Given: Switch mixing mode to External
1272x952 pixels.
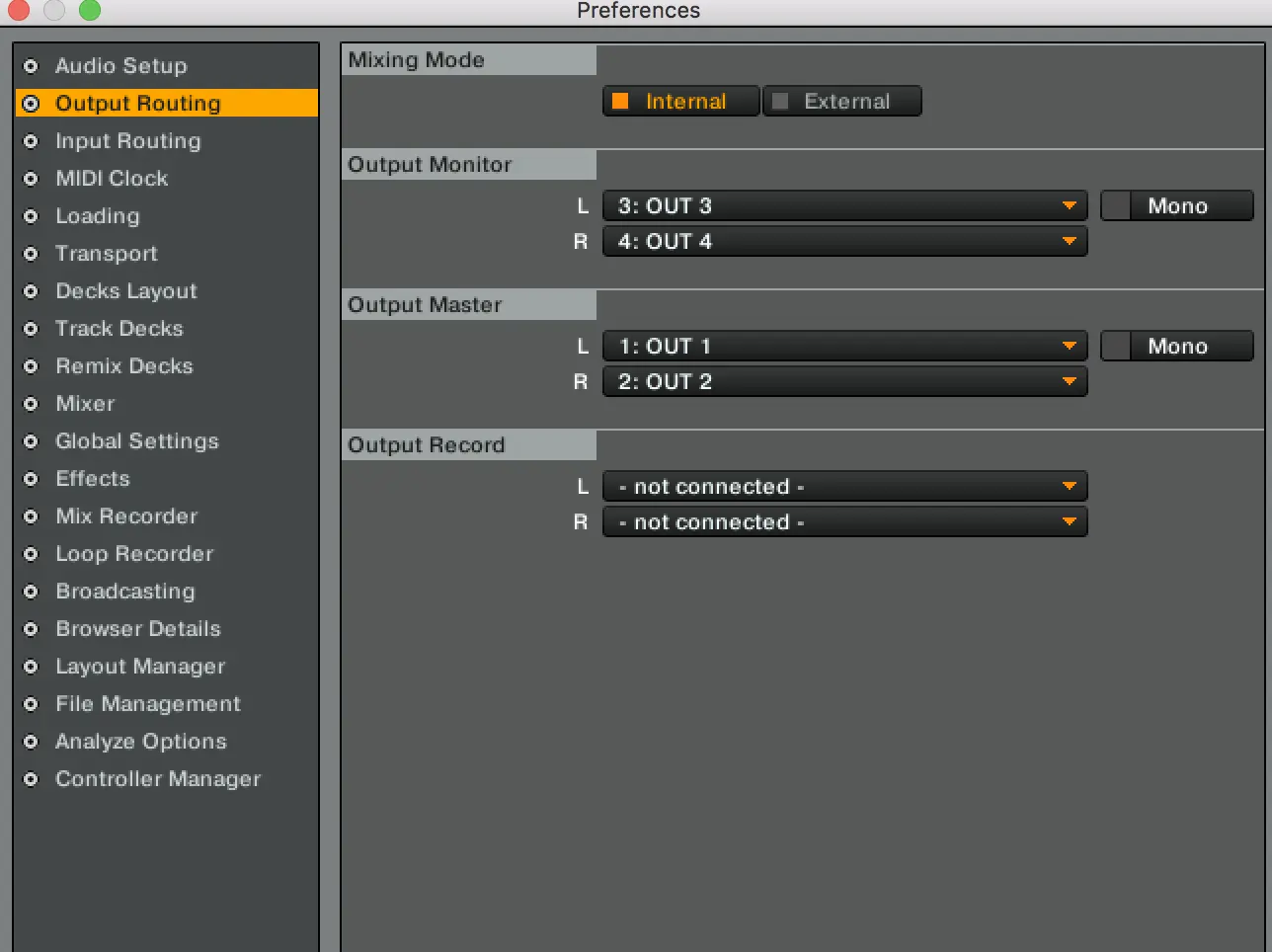Looking at the screenshot, I should click(x=841, y=102).
